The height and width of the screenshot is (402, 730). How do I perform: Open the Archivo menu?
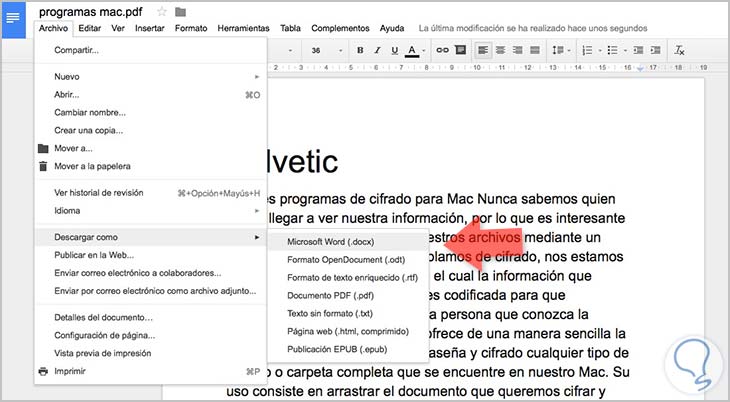click(x=54, y=28)
